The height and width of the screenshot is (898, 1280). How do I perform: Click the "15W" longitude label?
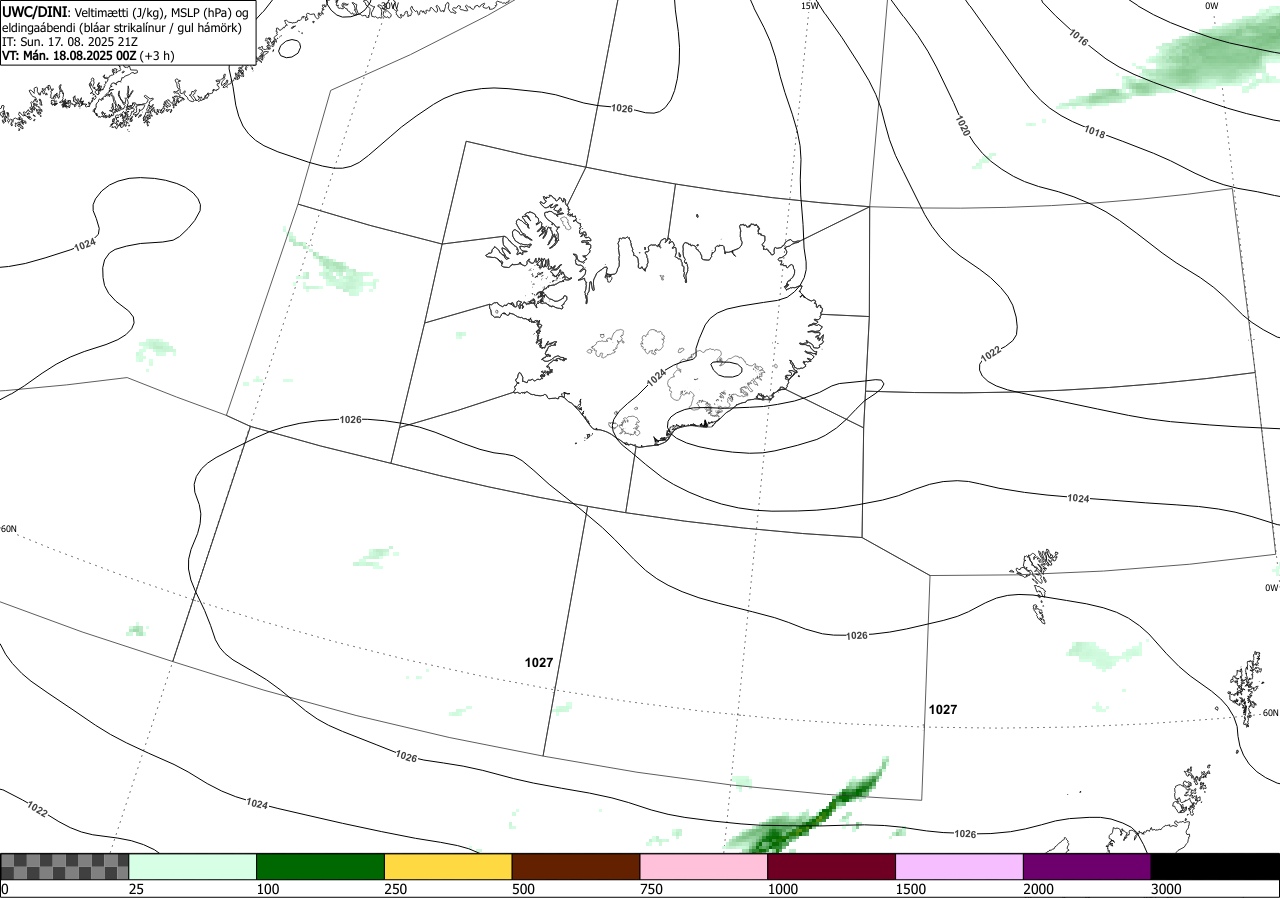tap(809, 6)
